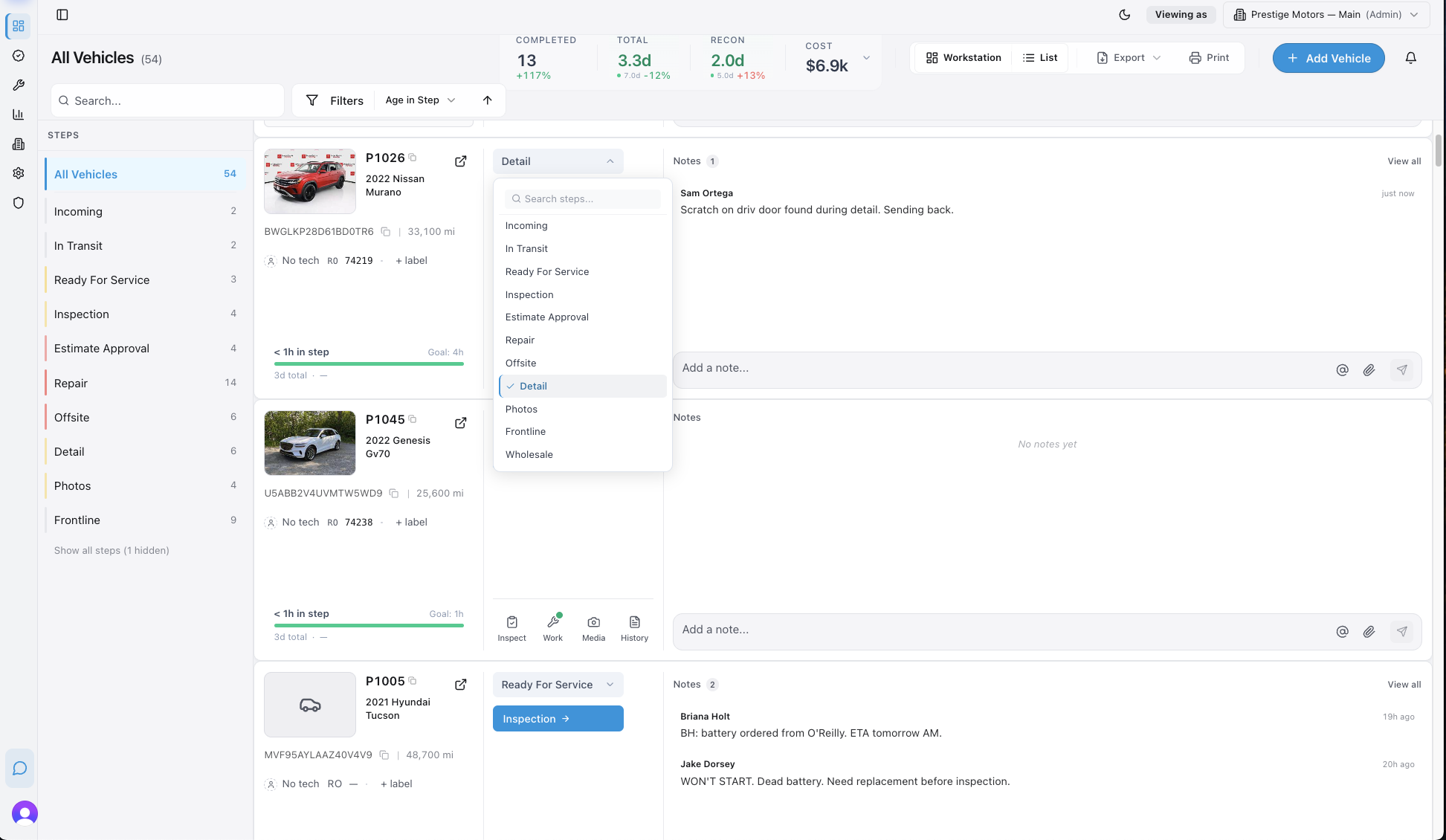Copy VIN MVF95AYLAAZ40V4V9
Viewport: 1446px width, 840px height.
coord(384,755)
